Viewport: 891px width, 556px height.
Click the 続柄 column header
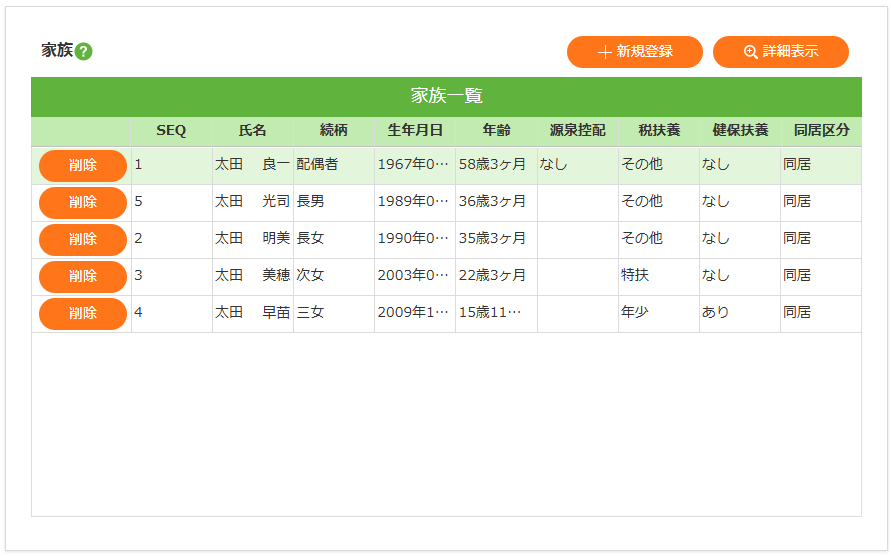pyautogui.click(x=333, y=131)
